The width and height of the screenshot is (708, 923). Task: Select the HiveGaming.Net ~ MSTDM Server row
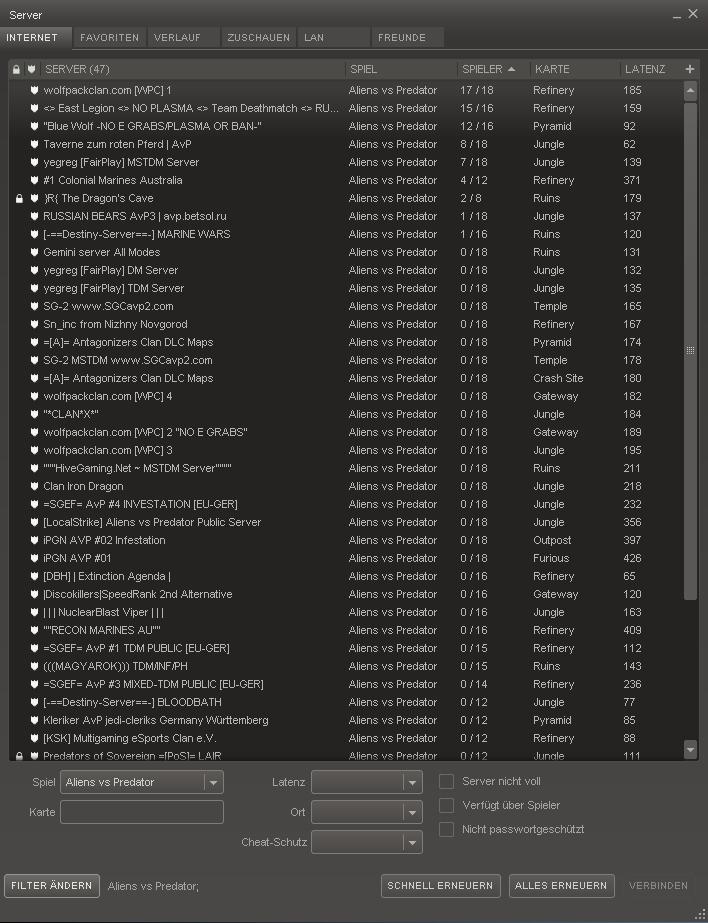(346, 469)
